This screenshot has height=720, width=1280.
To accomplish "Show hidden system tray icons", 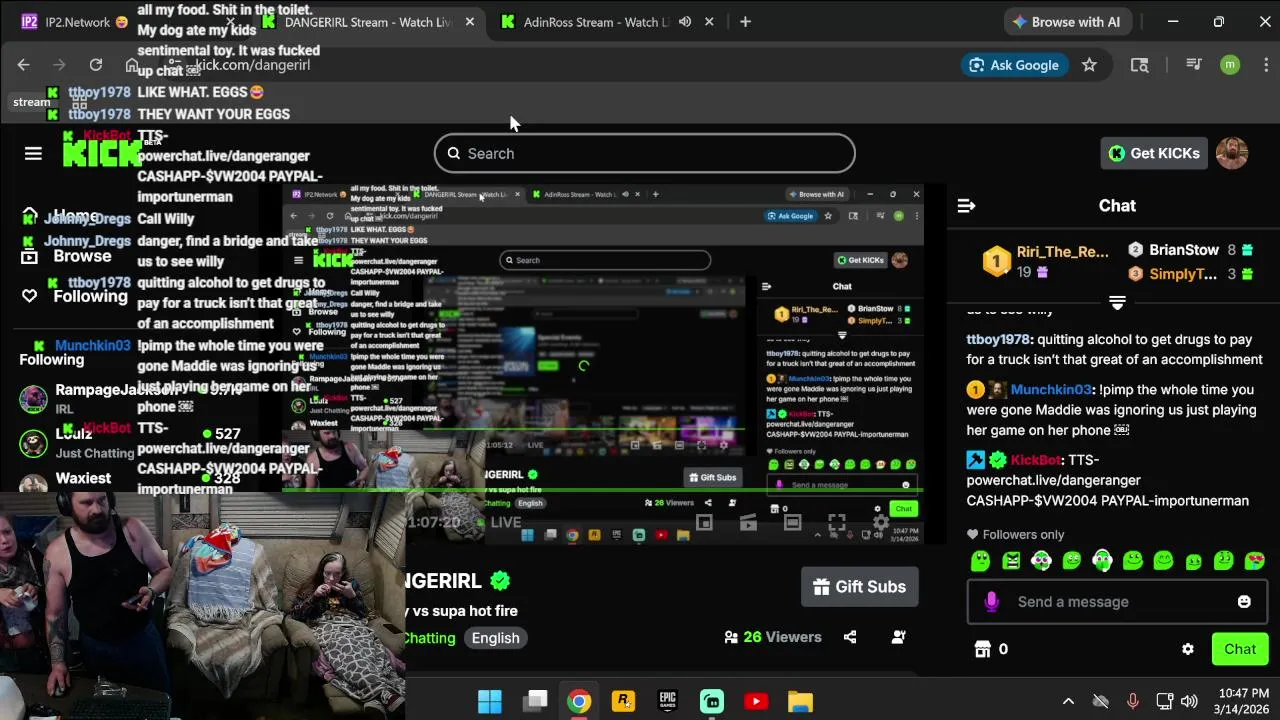I will (1068, 701).
